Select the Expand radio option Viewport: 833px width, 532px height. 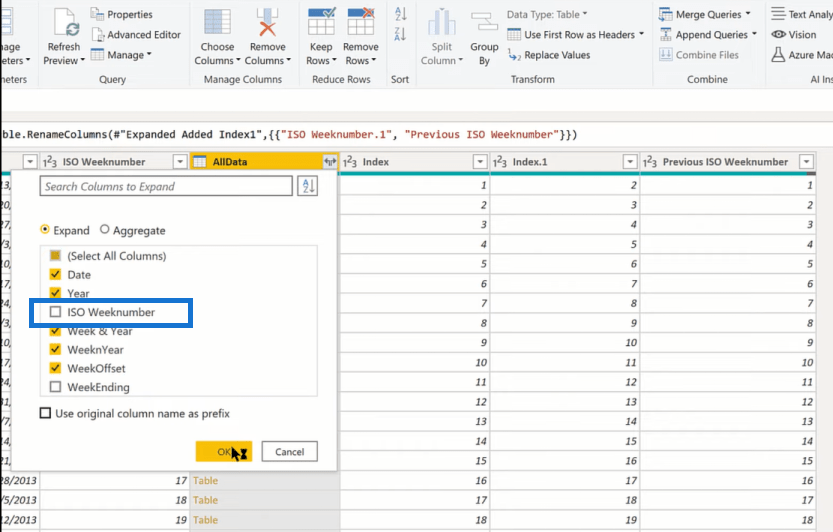pos(45,230)
